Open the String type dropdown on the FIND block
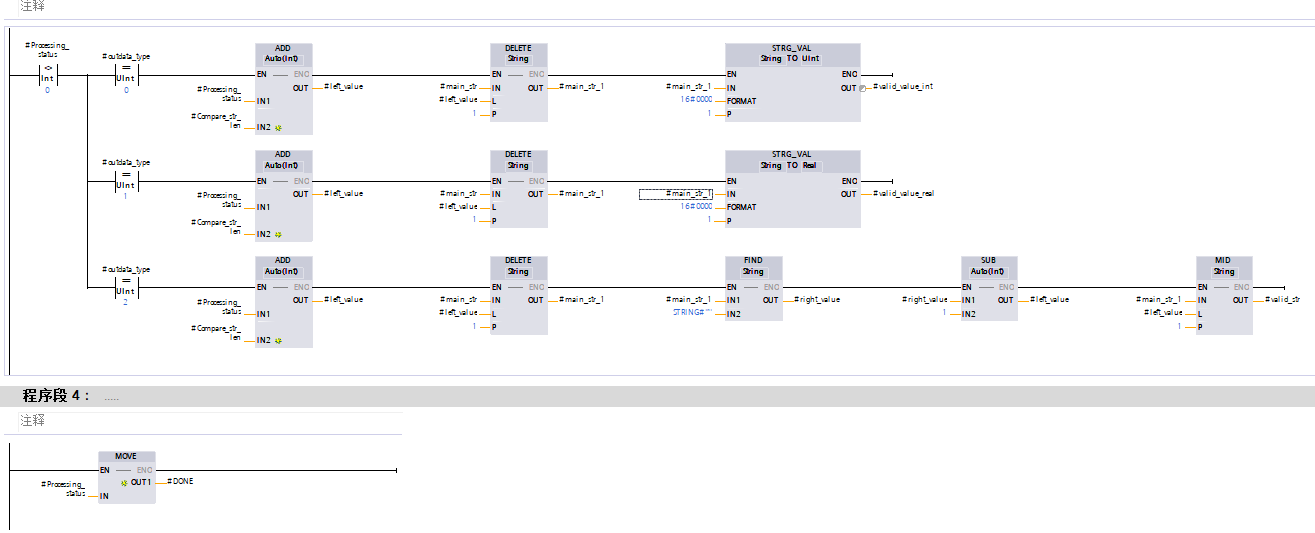The width and height of the screenshot is (1315, 533). 753,272
